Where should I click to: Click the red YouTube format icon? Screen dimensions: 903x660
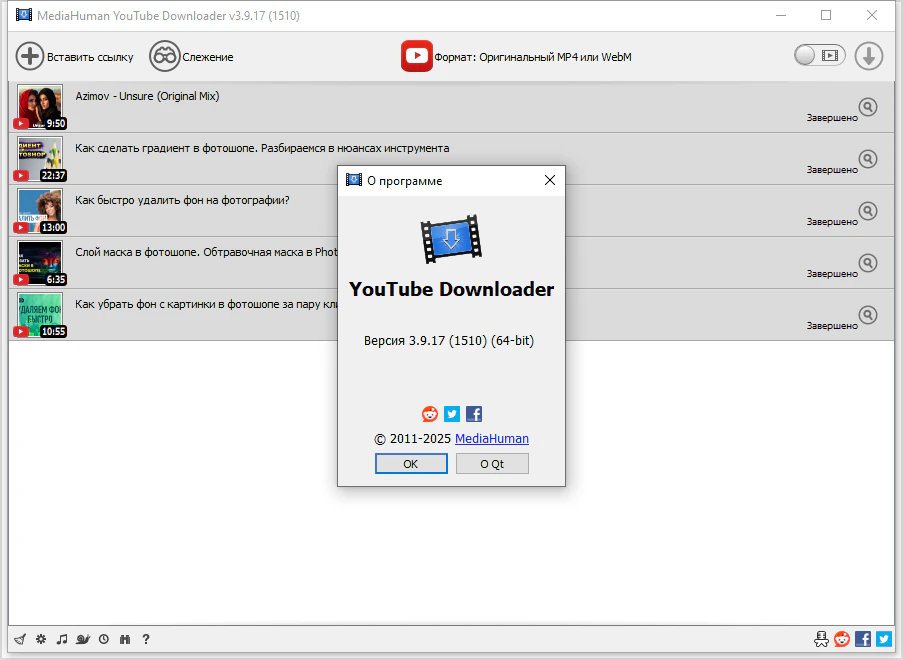tap(417, 56)
